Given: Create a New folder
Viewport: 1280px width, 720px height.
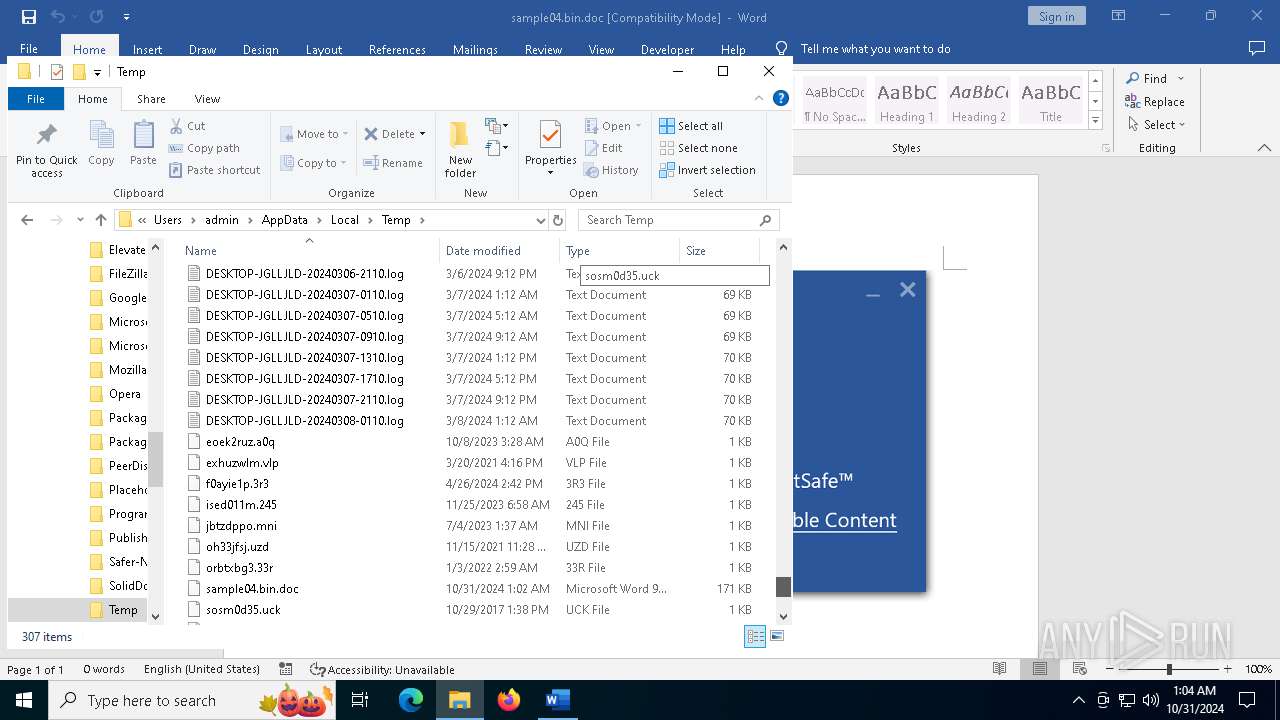Looking at the screenshot, I should pyautogui.click(x=460, y=148).
